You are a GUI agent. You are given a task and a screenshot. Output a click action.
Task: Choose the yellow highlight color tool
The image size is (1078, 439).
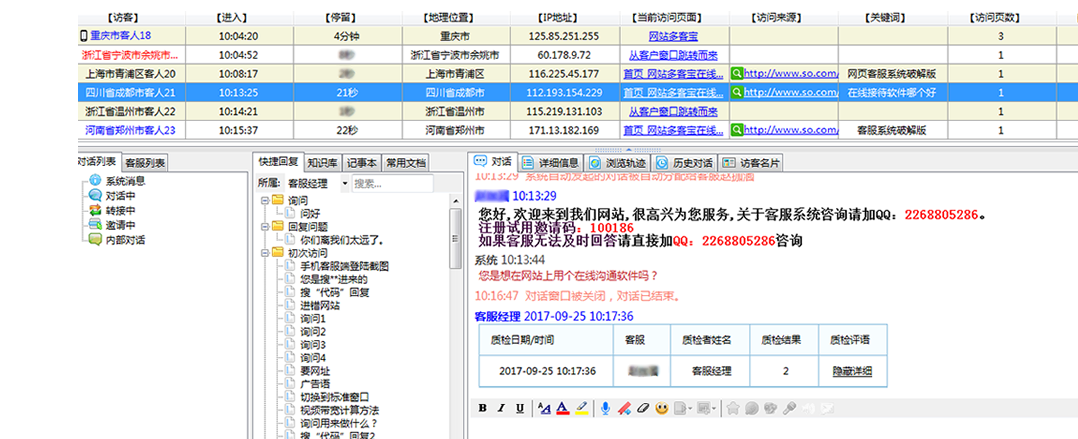(x=583, y=408)
